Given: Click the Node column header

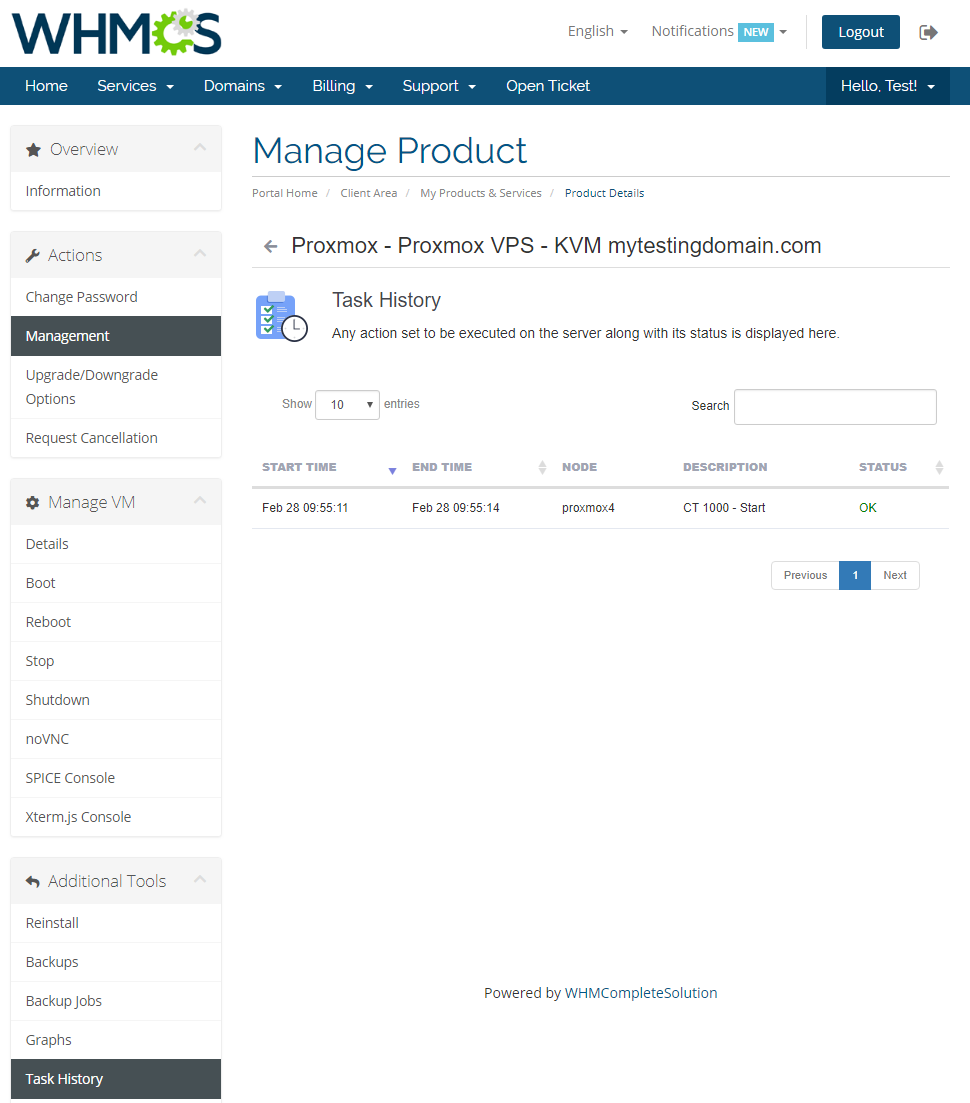Looking at the screenshot, I should (580, 467).
